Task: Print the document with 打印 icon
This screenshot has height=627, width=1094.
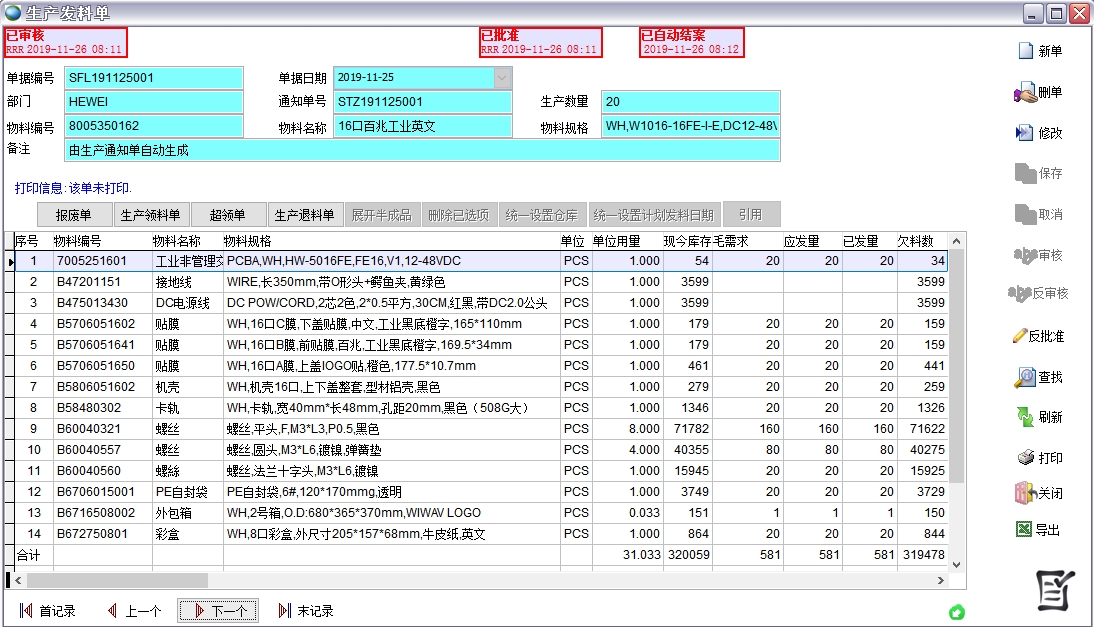Action: pos(1025,458)
